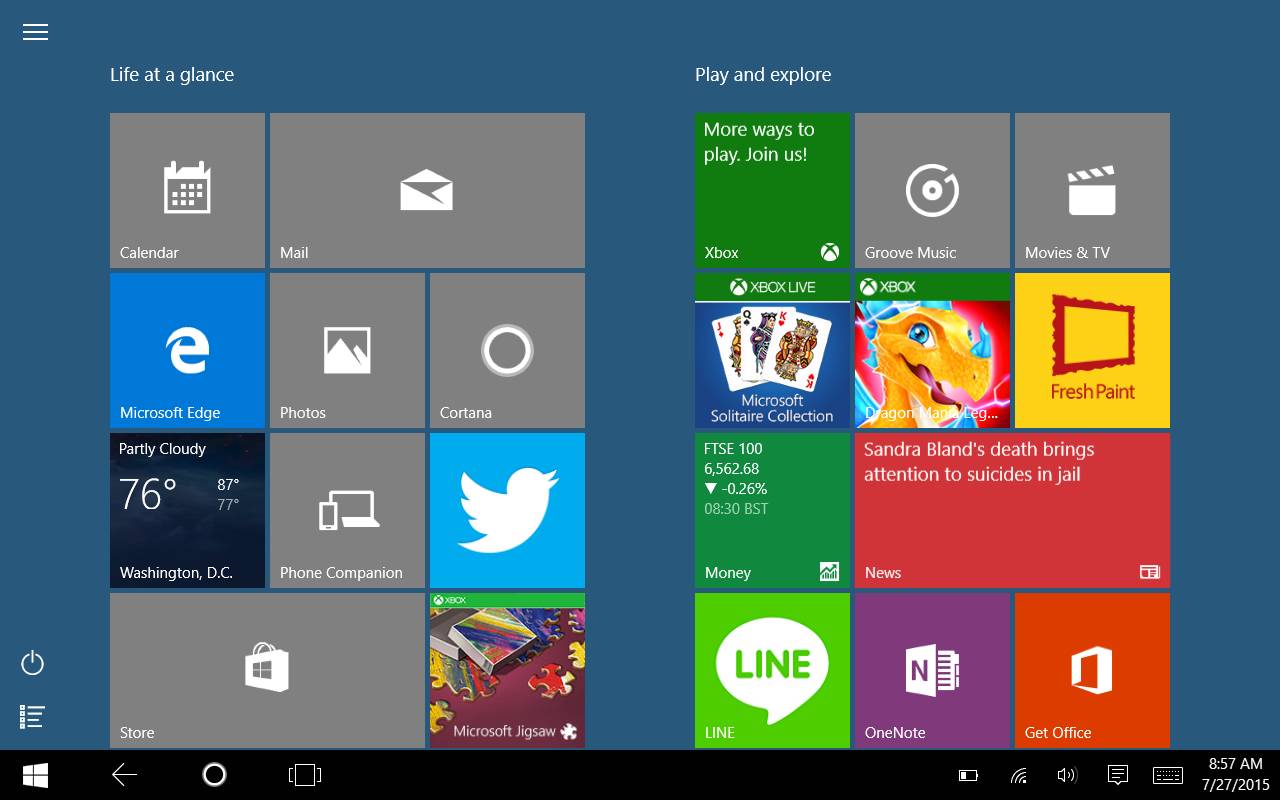Launch Microsoft Edge tile
The height and width of the screenshot is (800, 1280).
187,350
